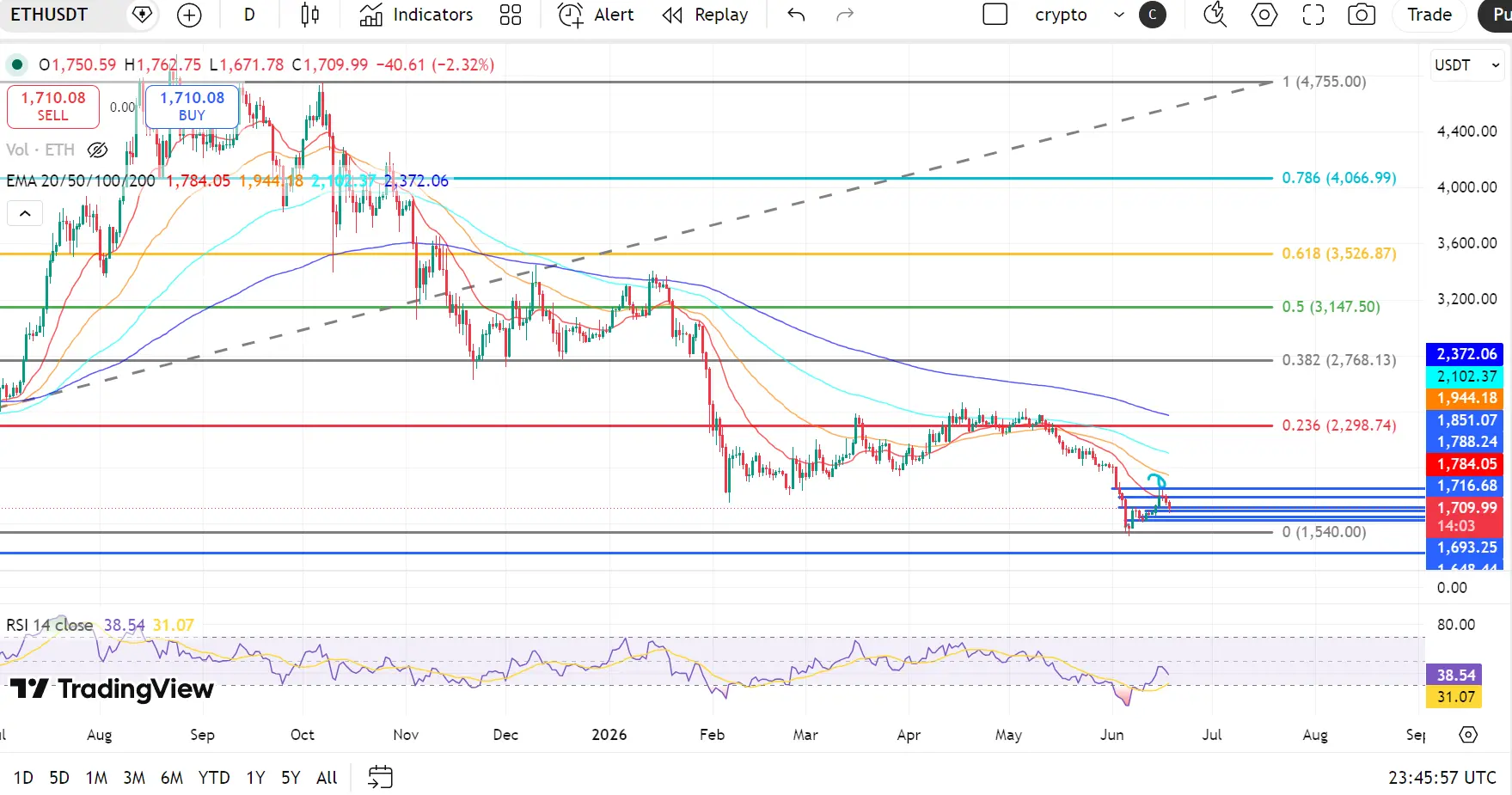This screenshot has width=1512, height=795.
Task: Open the quick search icon
Action: [x=1215, y=15]
